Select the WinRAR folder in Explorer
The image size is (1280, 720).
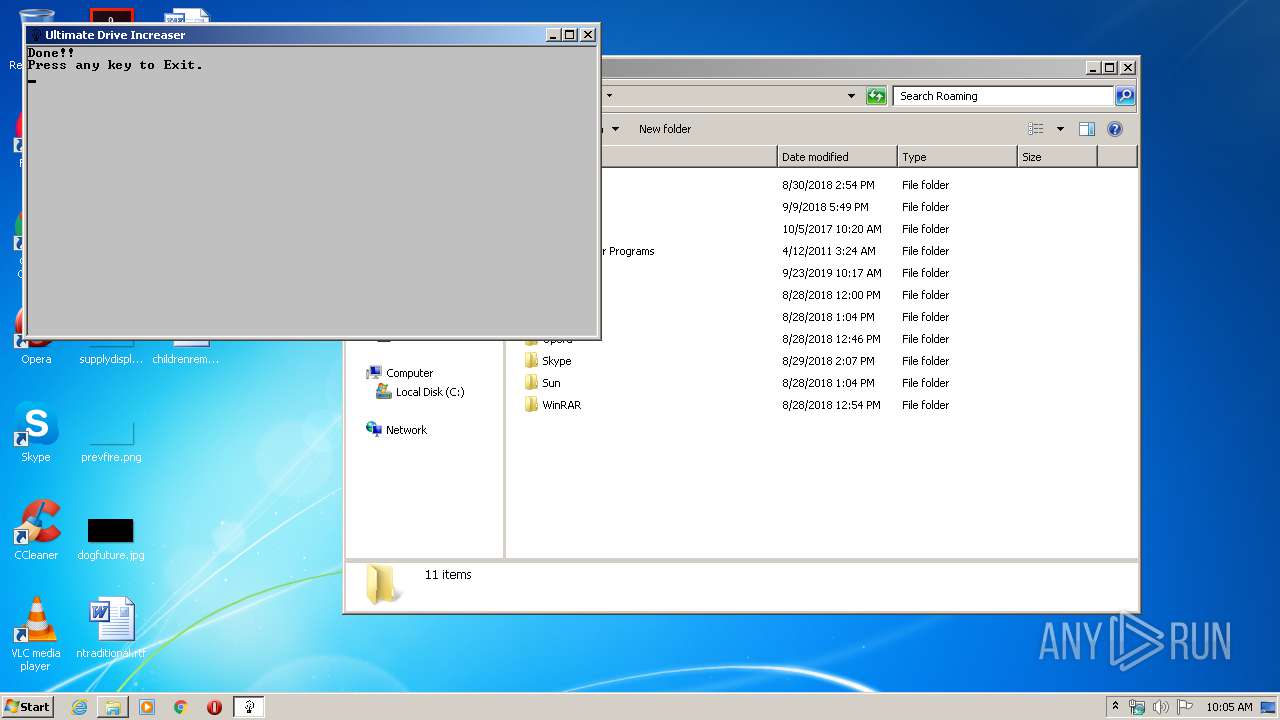[561, 405]
